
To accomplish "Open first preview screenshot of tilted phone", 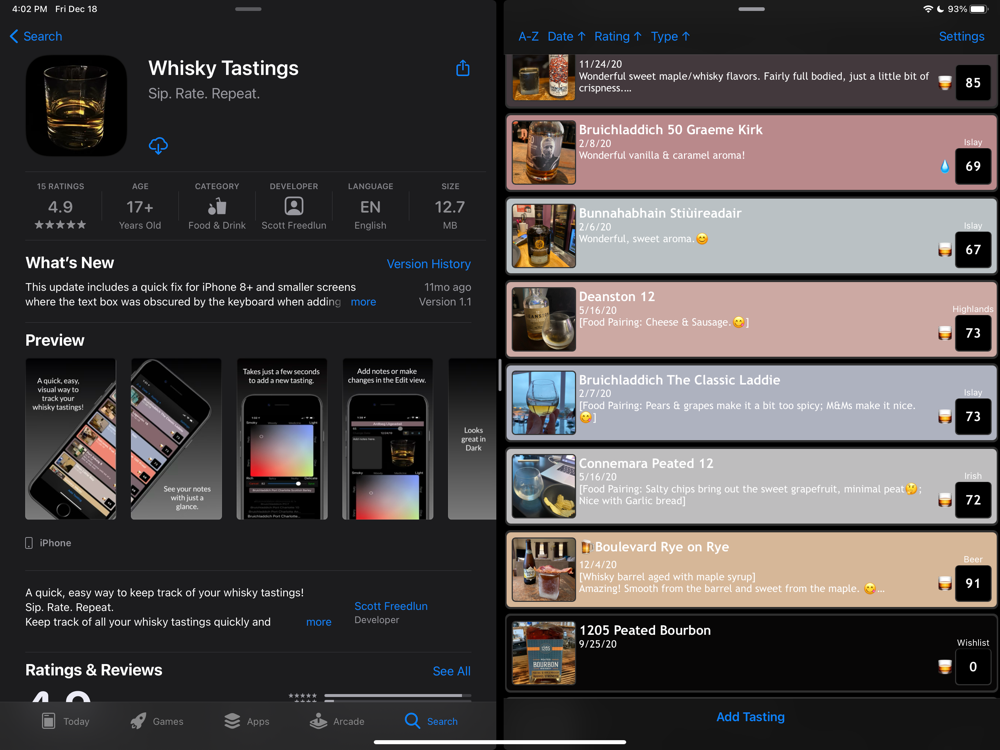I will tap(71, 439).
